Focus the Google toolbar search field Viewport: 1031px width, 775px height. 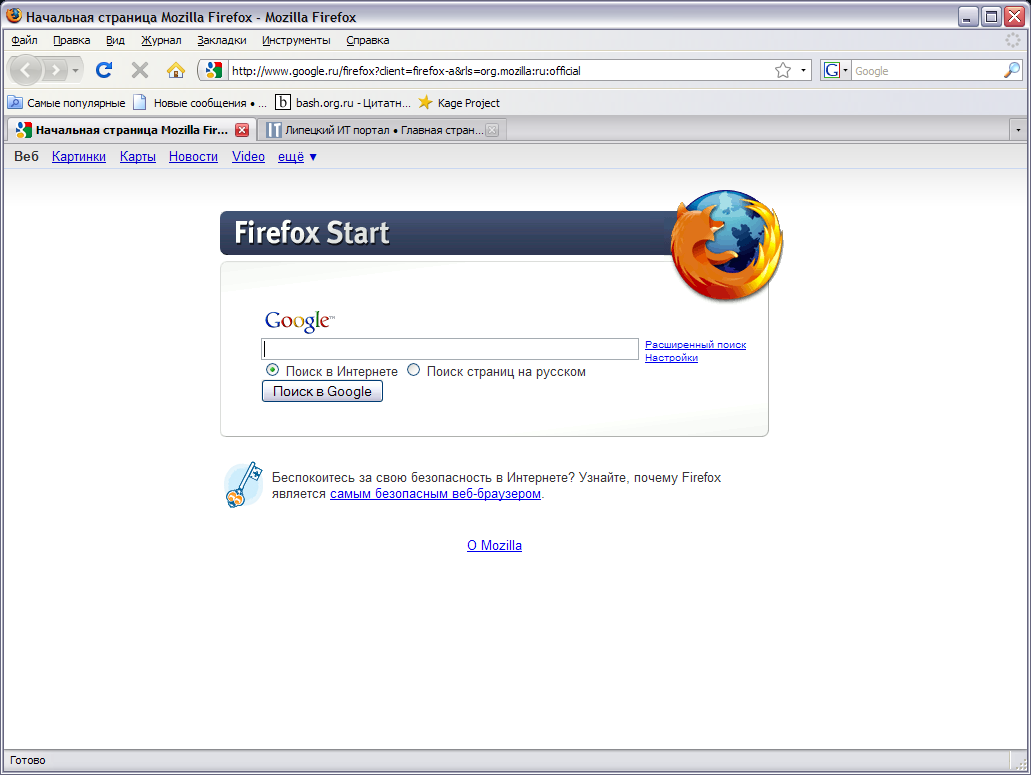(x=926, y=70)
